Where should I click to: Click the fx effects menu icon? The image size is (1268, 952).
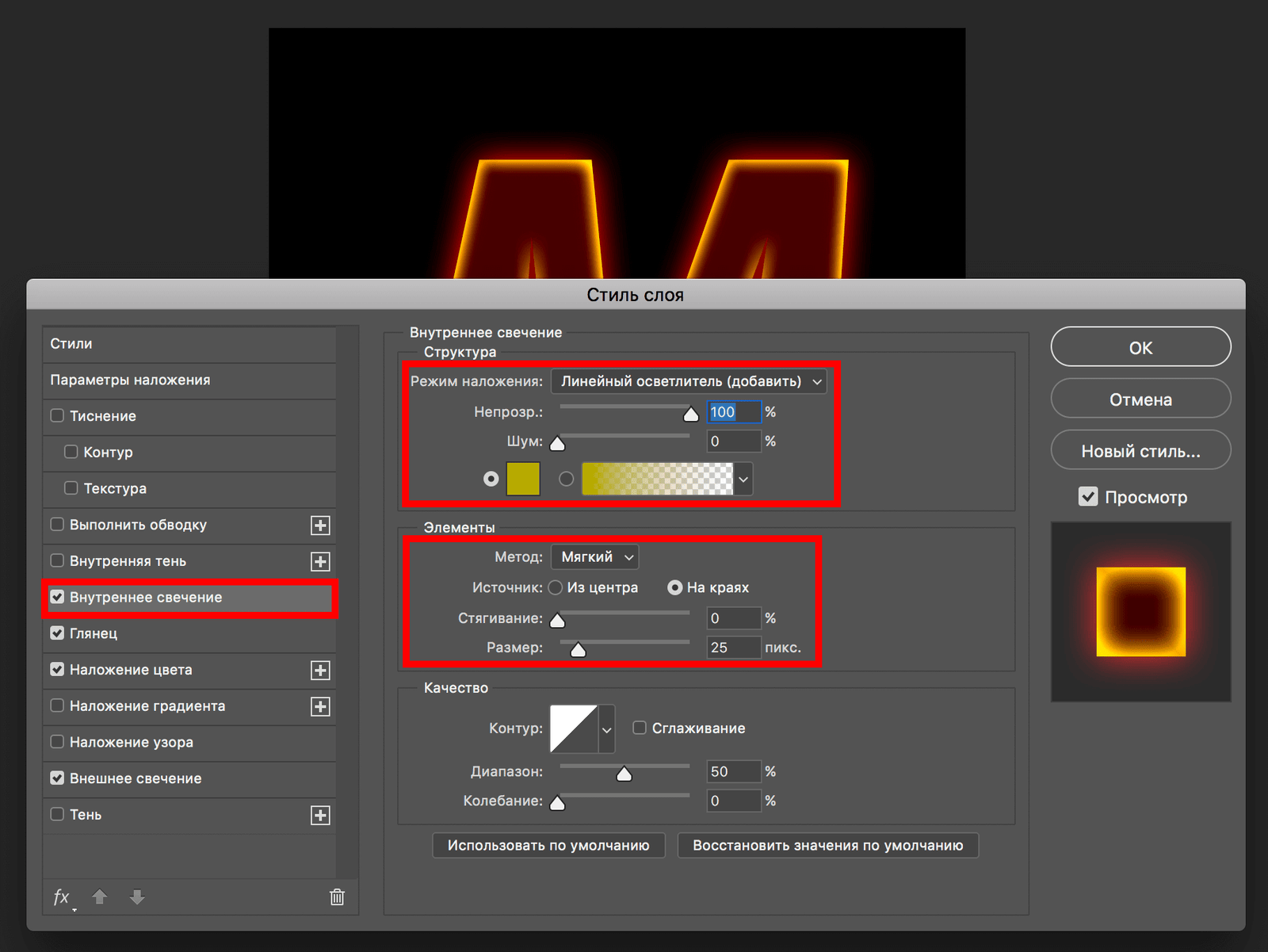(62, 897)
